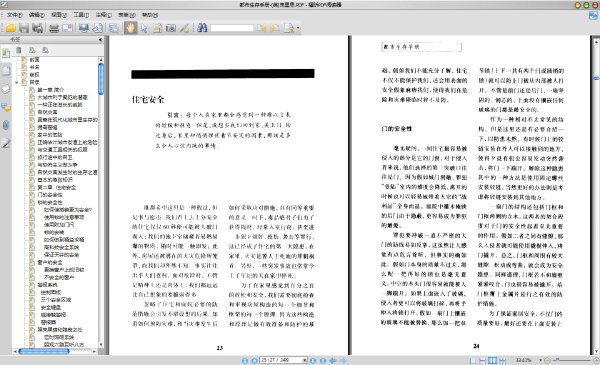The width and height of the screenshot is (600, 365).
Task: Collapse the 目录 bookmark tree node
Action: click(x=16, y=82)
